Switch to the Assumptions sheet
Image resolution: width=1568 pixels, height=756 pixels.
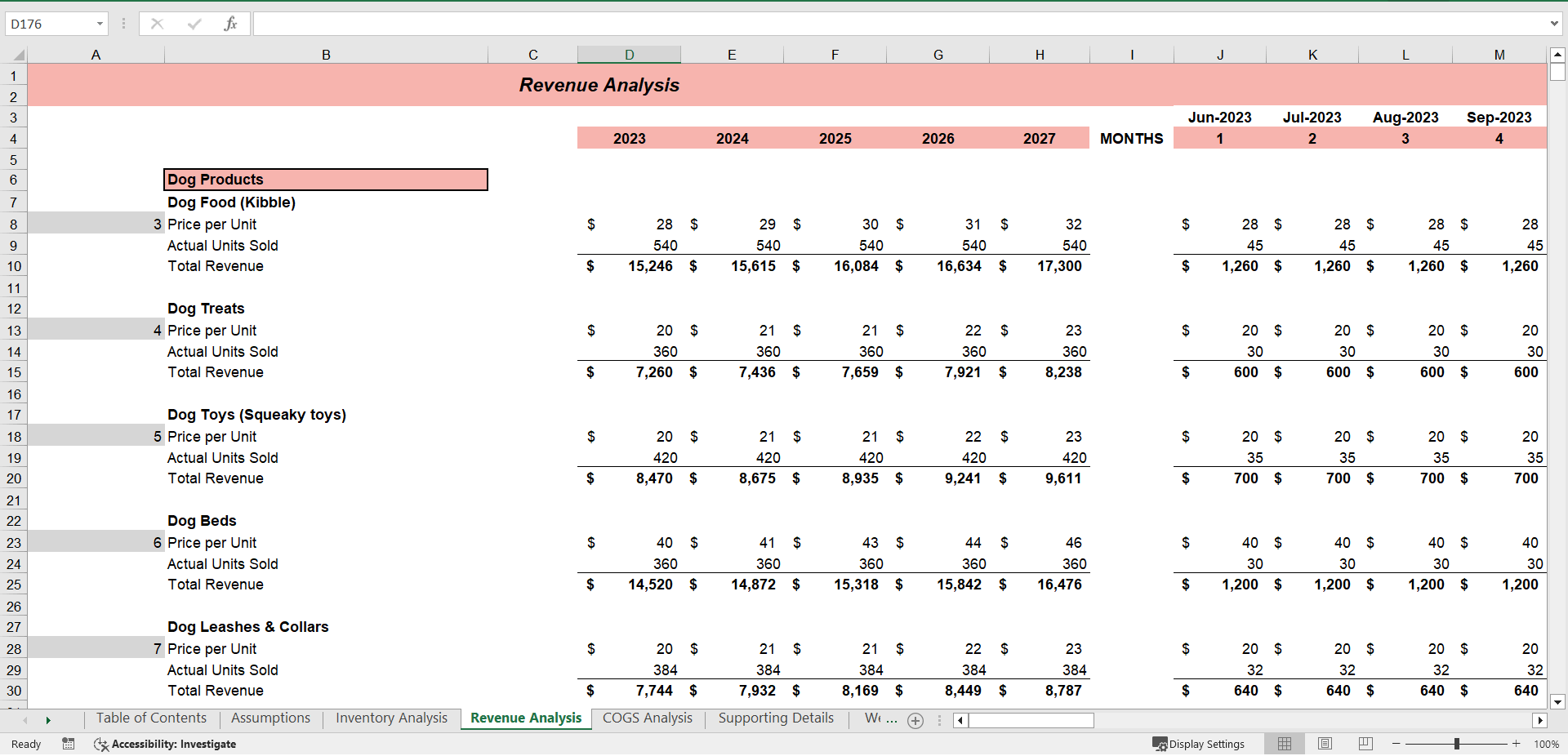pyautogui.click(x=270, y=718)
